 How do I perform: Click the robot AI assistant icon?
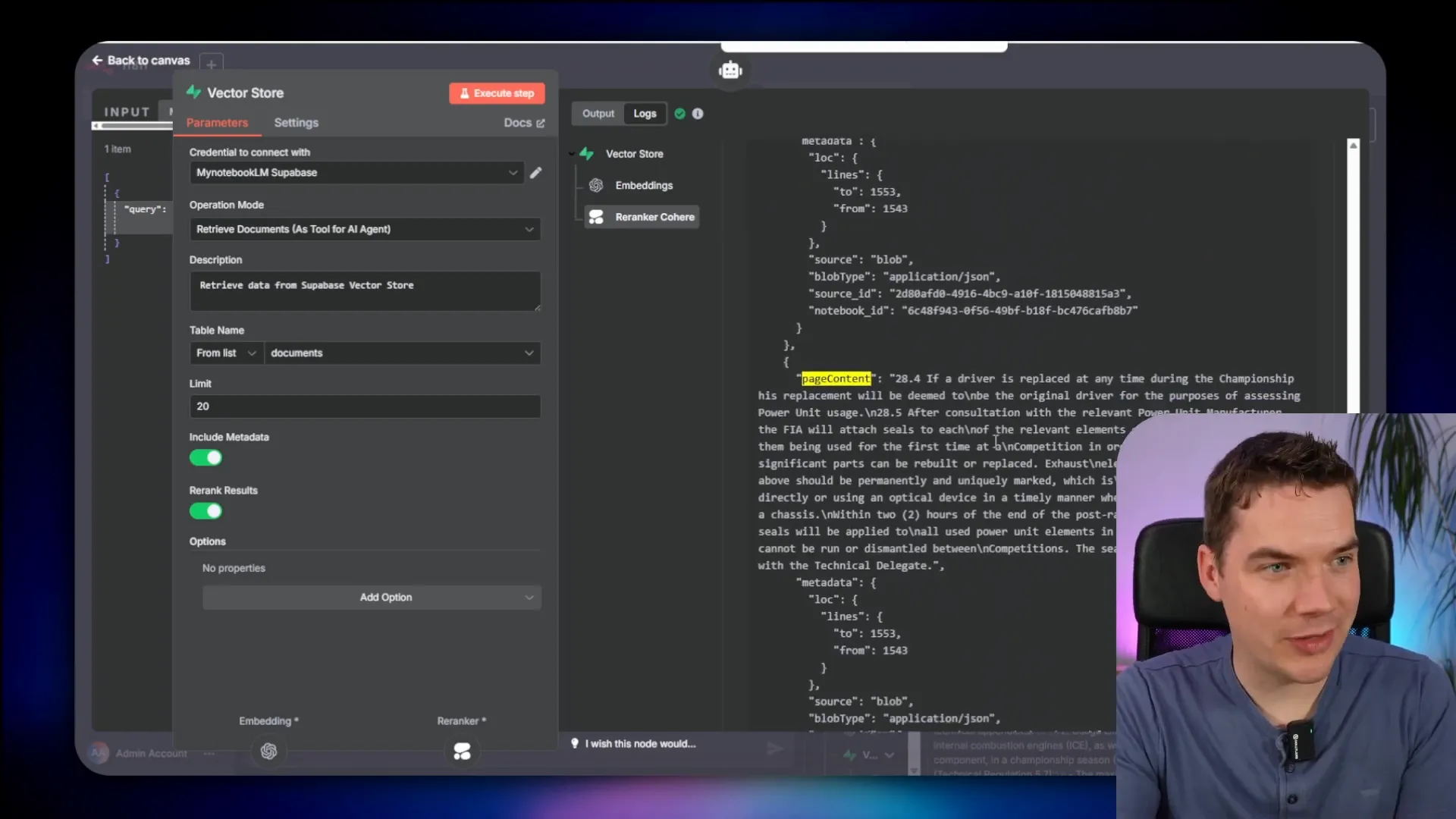[x=730, y=71]
